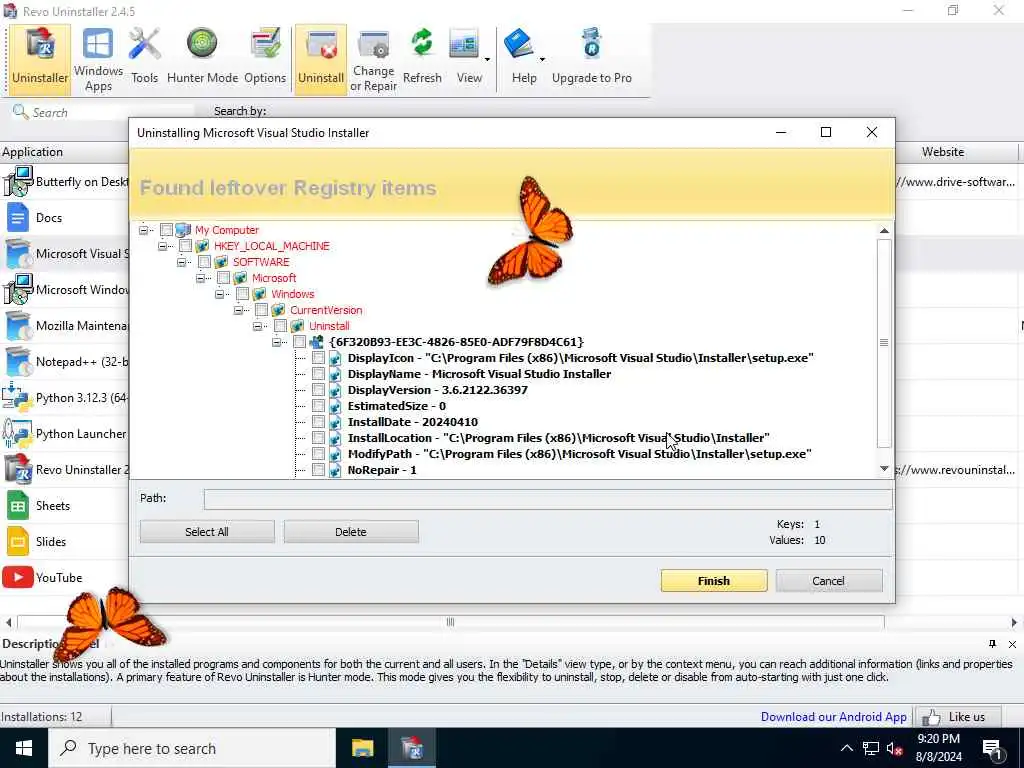1024x768 pixels.
Task: Collapse the CurrentVersion tree node
Action: coord(238,310)
